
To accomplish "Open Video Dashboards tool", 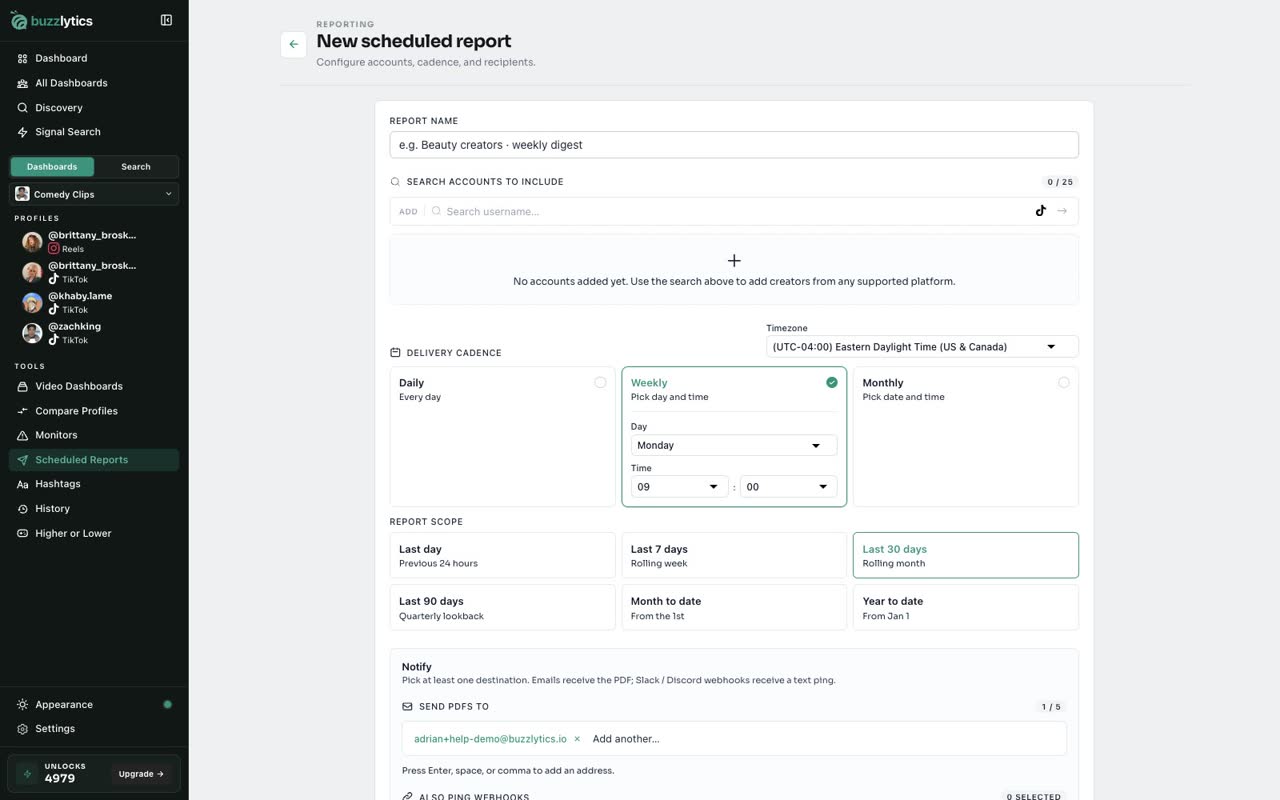I will tap(94, 386).
